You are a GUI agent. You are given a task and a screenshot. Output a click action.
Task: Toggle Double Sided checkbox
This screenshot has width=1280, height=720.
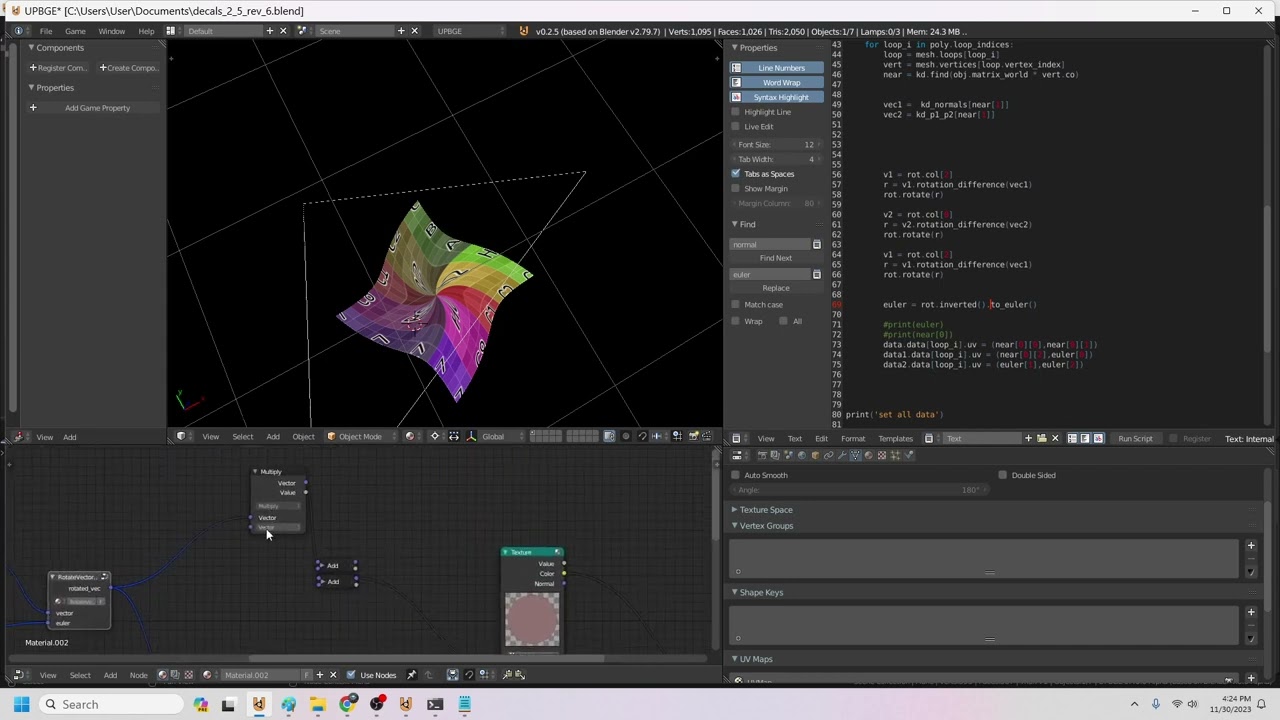1003,475
